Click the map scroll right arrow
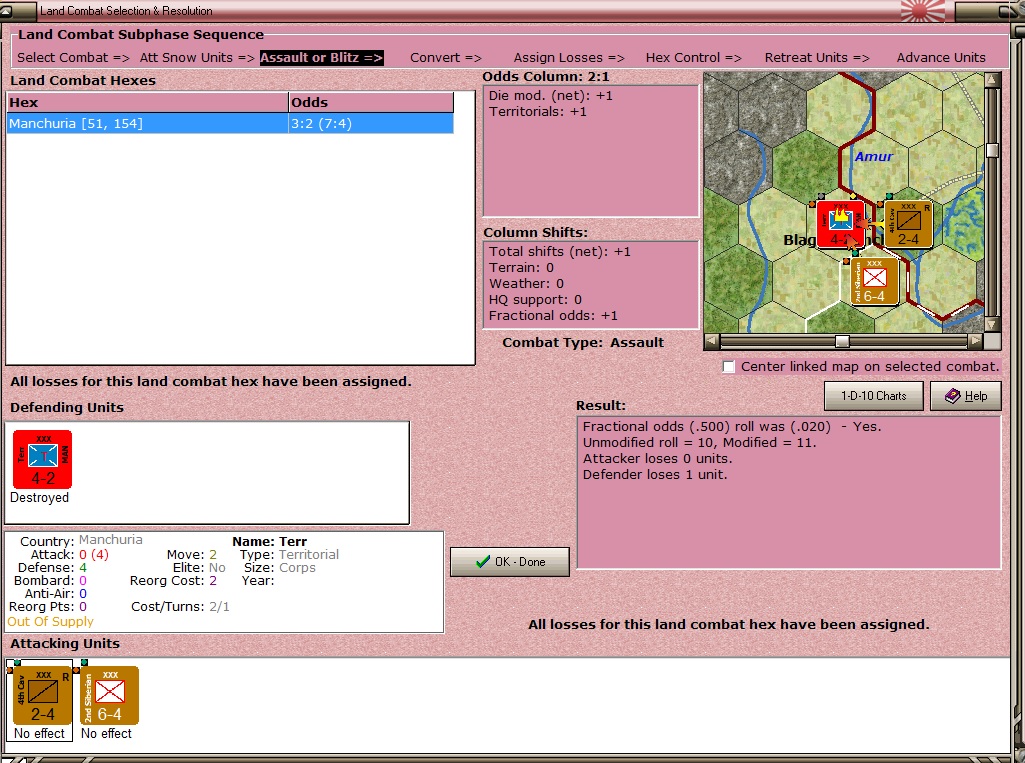 click(x=975, y=341)
